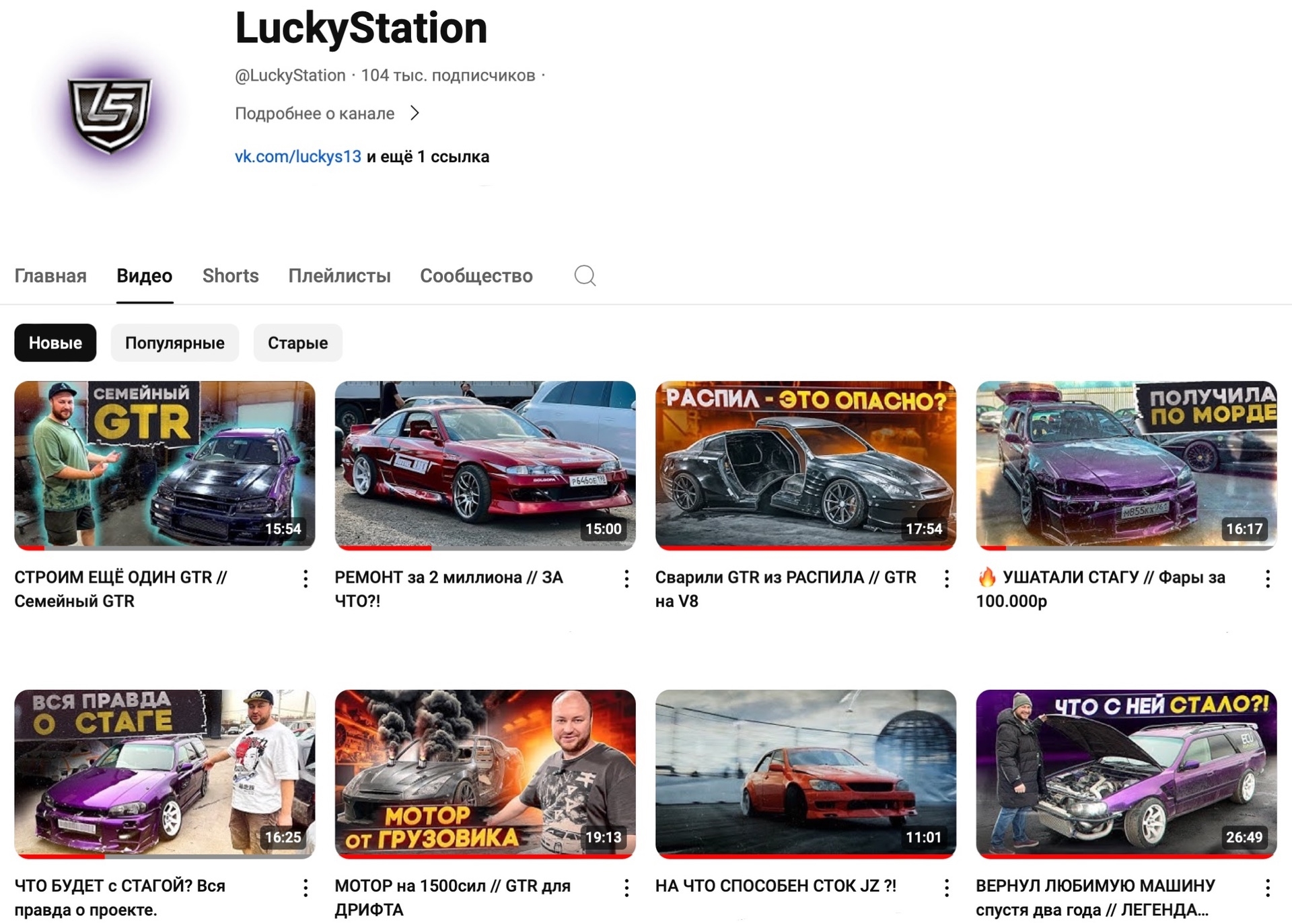The height and width of the screenshot is (924, 1292).
Task: Switch to the 'Shorts' tab
Action: [x=231, y=276]
